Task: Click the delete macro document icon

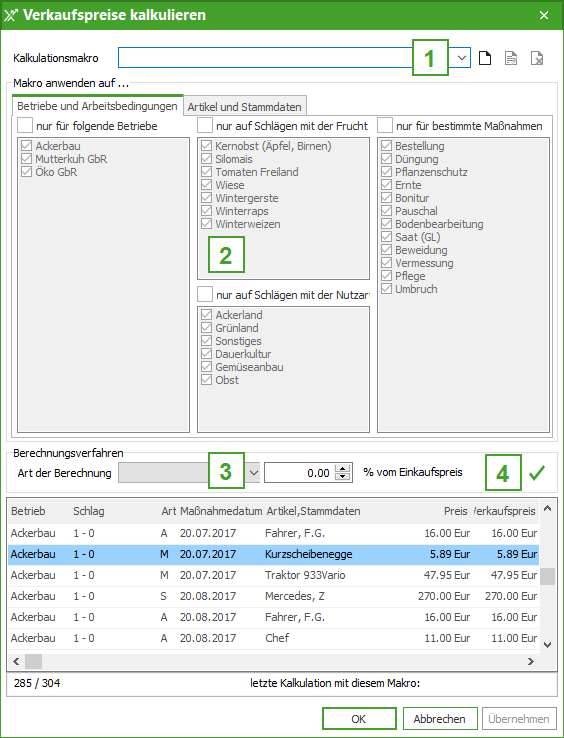Action: [x=537, y=58]
